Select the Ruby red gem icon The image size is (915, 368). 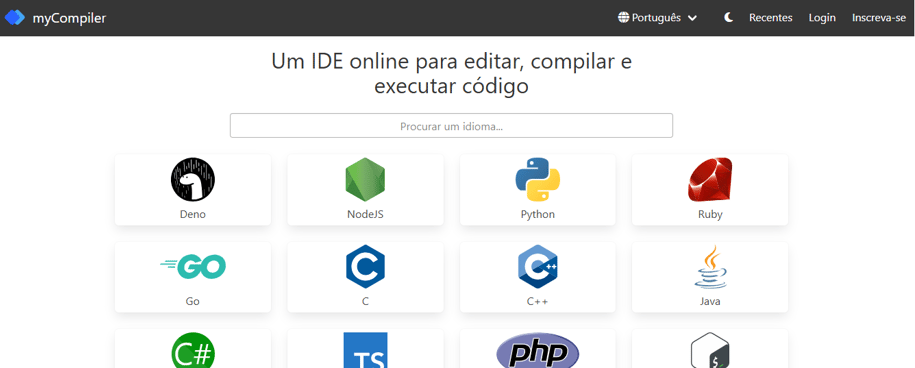click(x=710, y=180)
